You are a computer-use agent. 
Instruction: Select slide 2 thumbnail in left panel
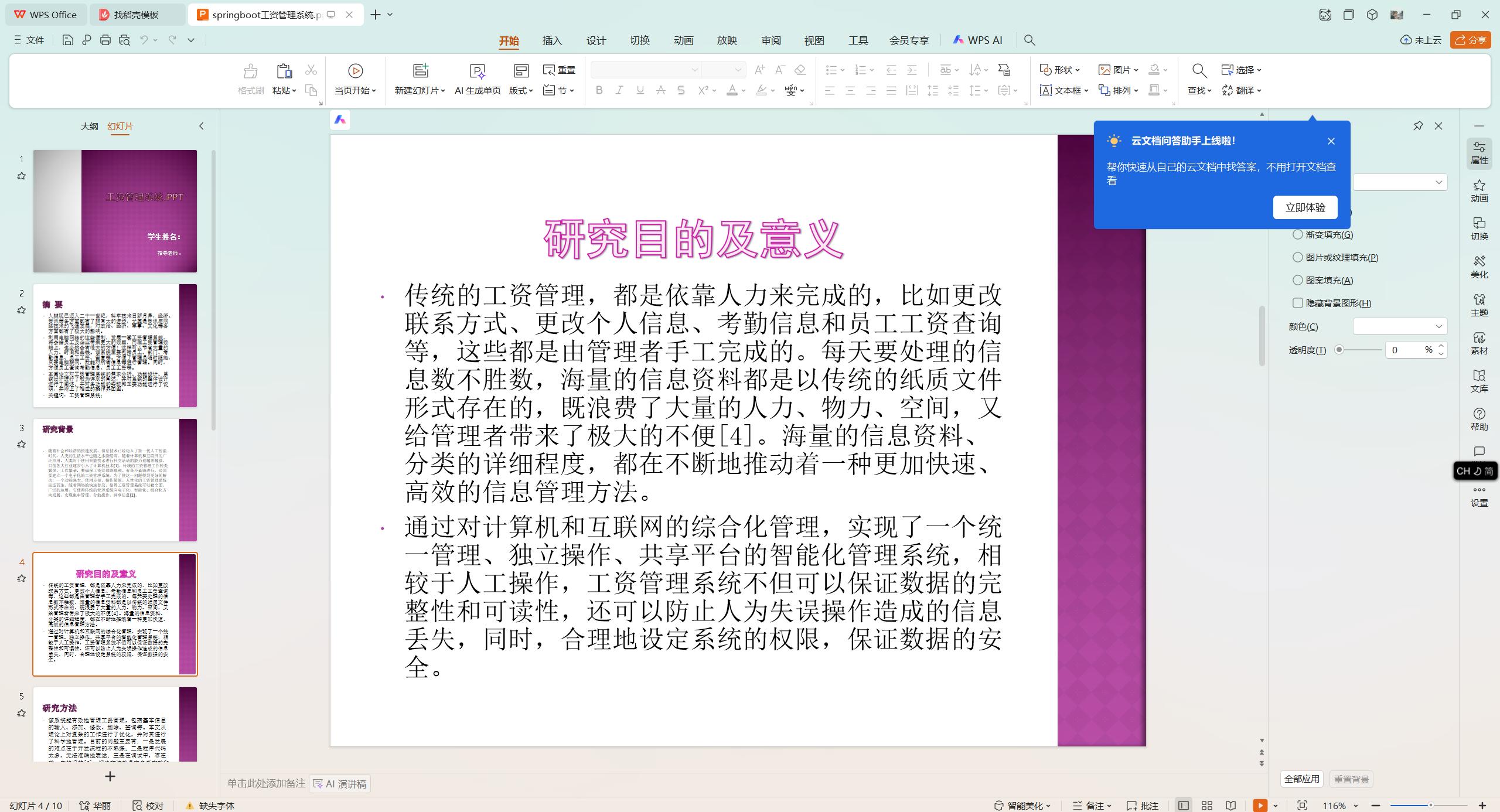[x=115, y=346]
